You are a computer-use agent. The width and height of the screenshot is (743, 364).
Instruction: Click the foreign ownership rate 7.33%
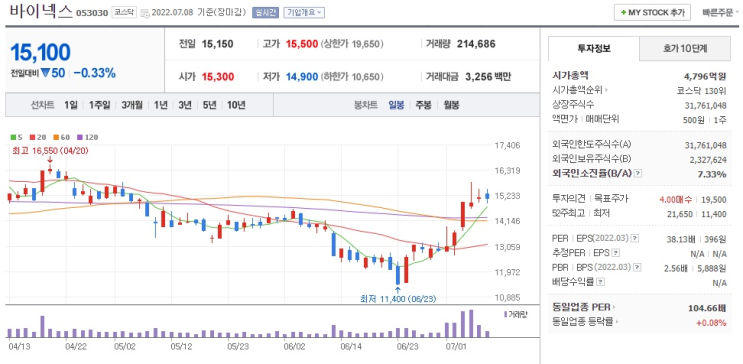712,174
